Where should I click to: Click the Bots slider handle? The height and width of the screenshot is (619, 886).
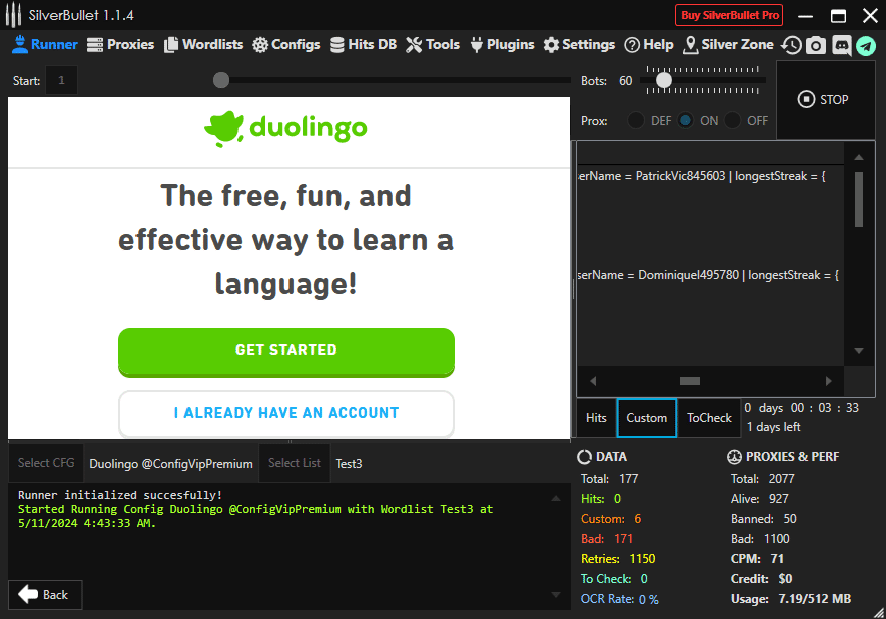(664, 80)
